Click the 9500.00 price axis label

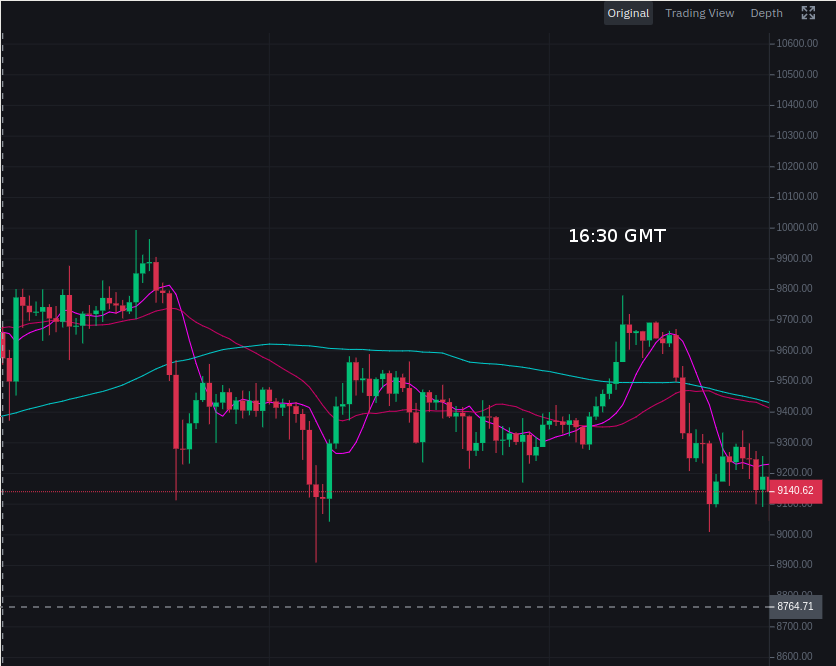coord(794,381)
